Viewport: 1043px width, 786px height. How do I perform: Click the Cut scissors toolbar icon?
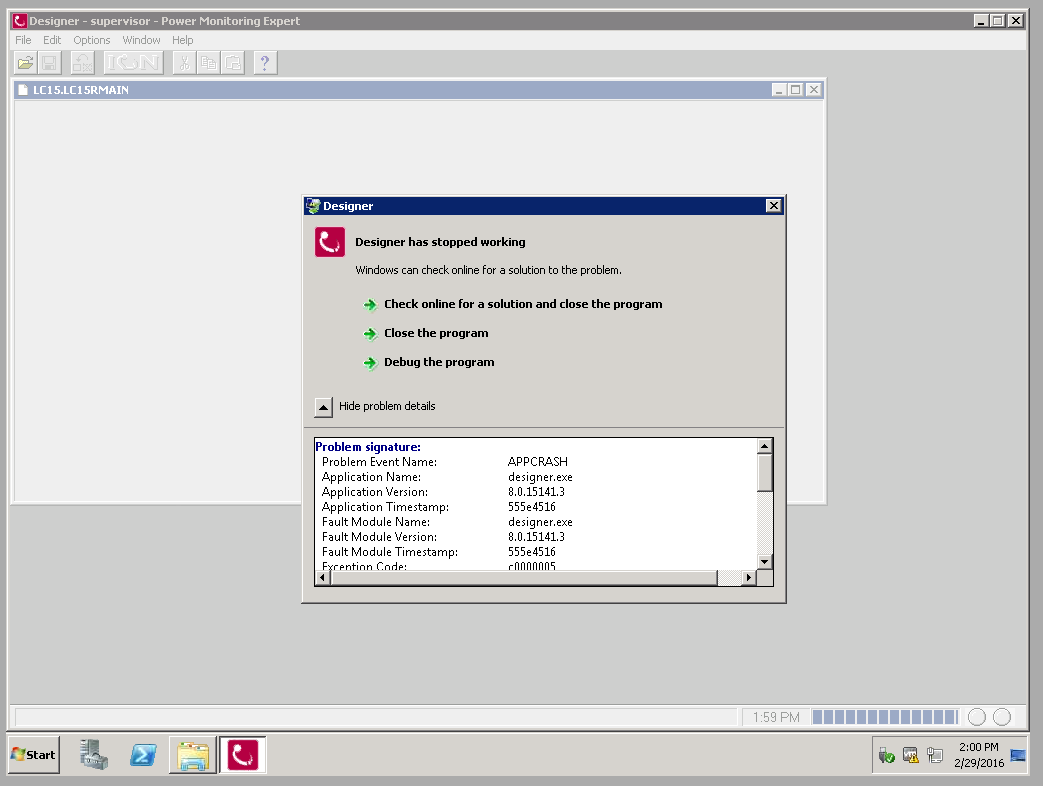(184, 63)
